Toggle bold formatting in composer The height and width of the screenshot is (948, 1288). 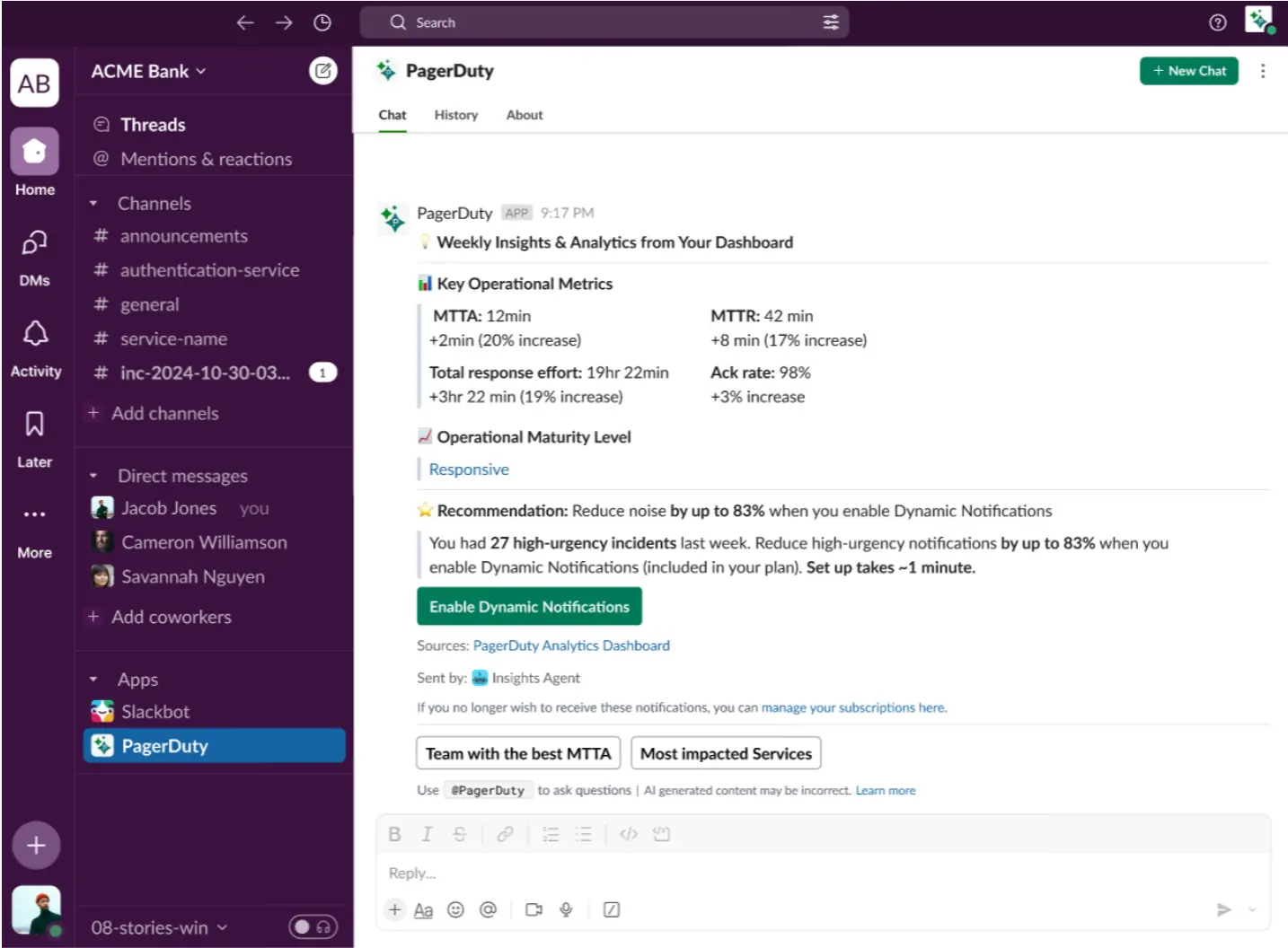point(394,834)
